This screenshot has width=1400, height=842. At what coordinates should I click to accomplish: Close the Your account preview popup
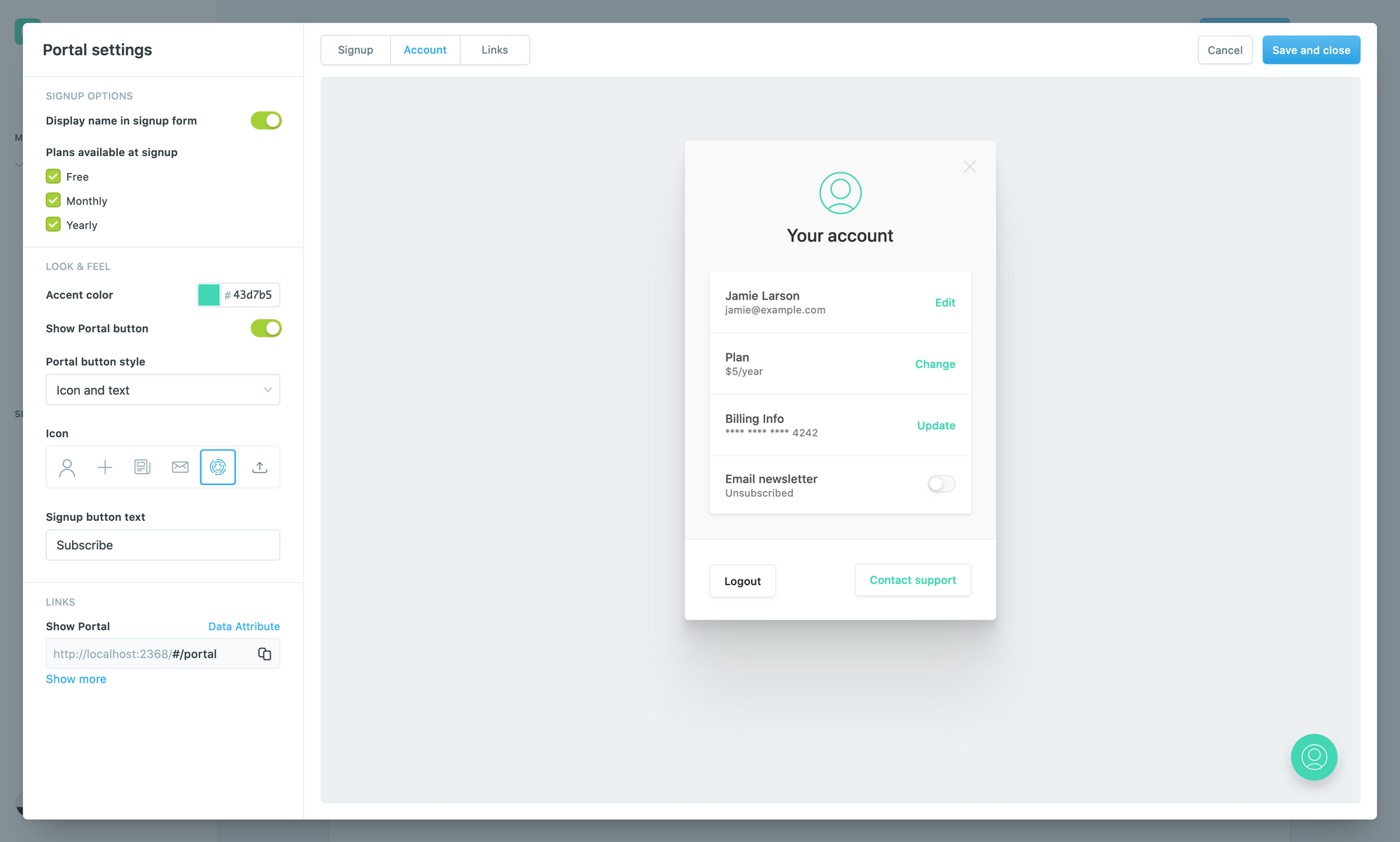point(969,167)
